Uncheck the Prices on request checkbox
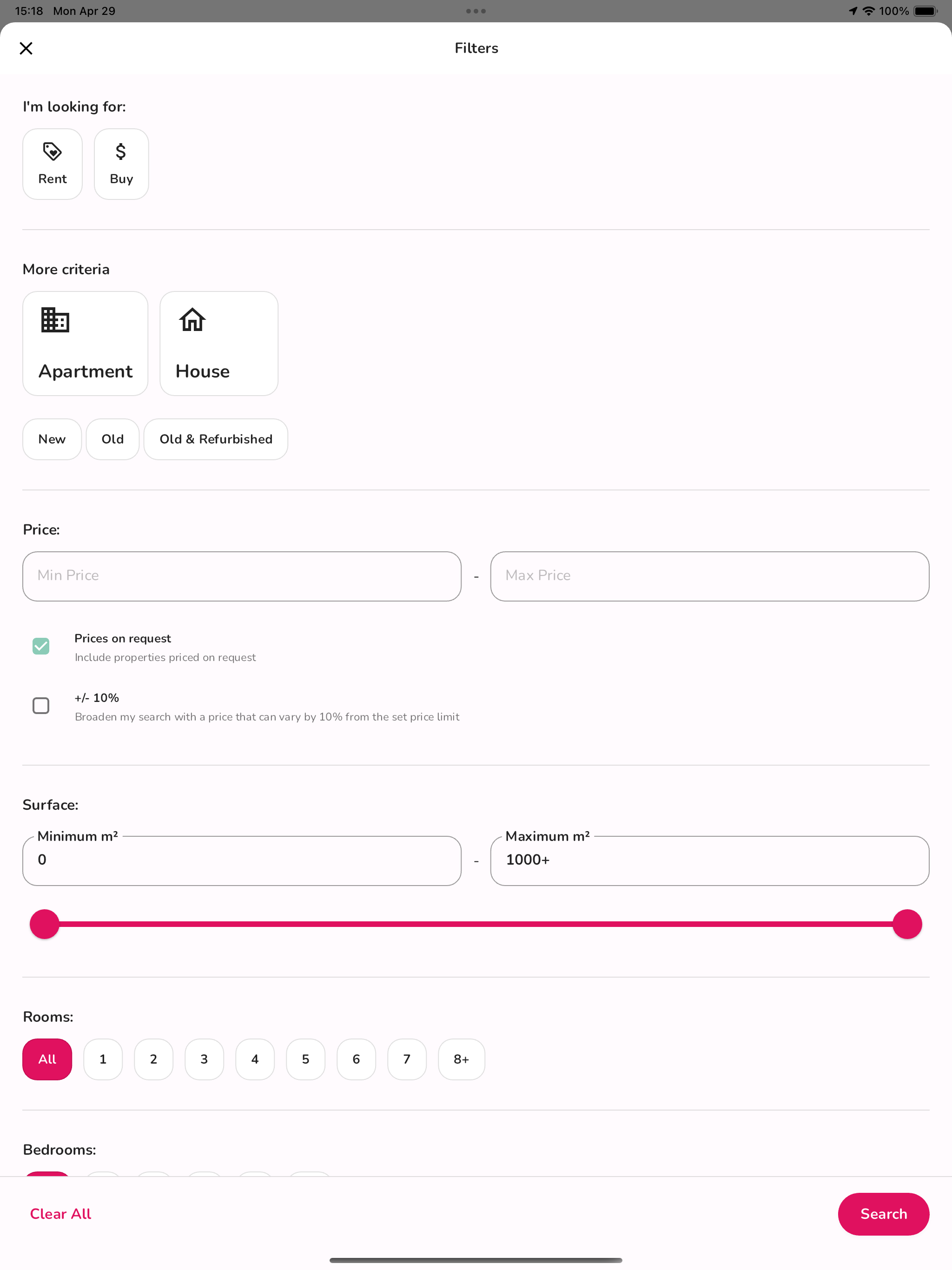 [41, 646]
